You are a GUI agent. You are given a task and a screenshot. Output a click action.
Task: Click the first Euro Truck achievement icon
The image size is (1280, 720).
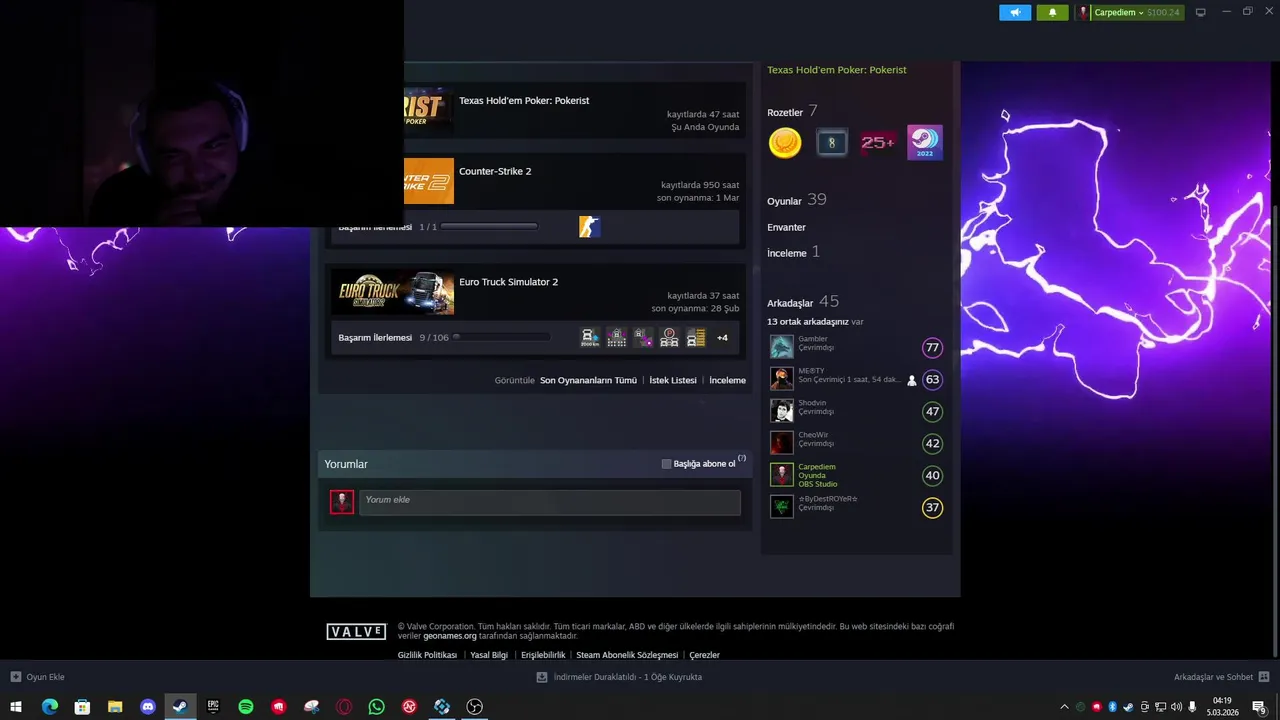(590, 338)
